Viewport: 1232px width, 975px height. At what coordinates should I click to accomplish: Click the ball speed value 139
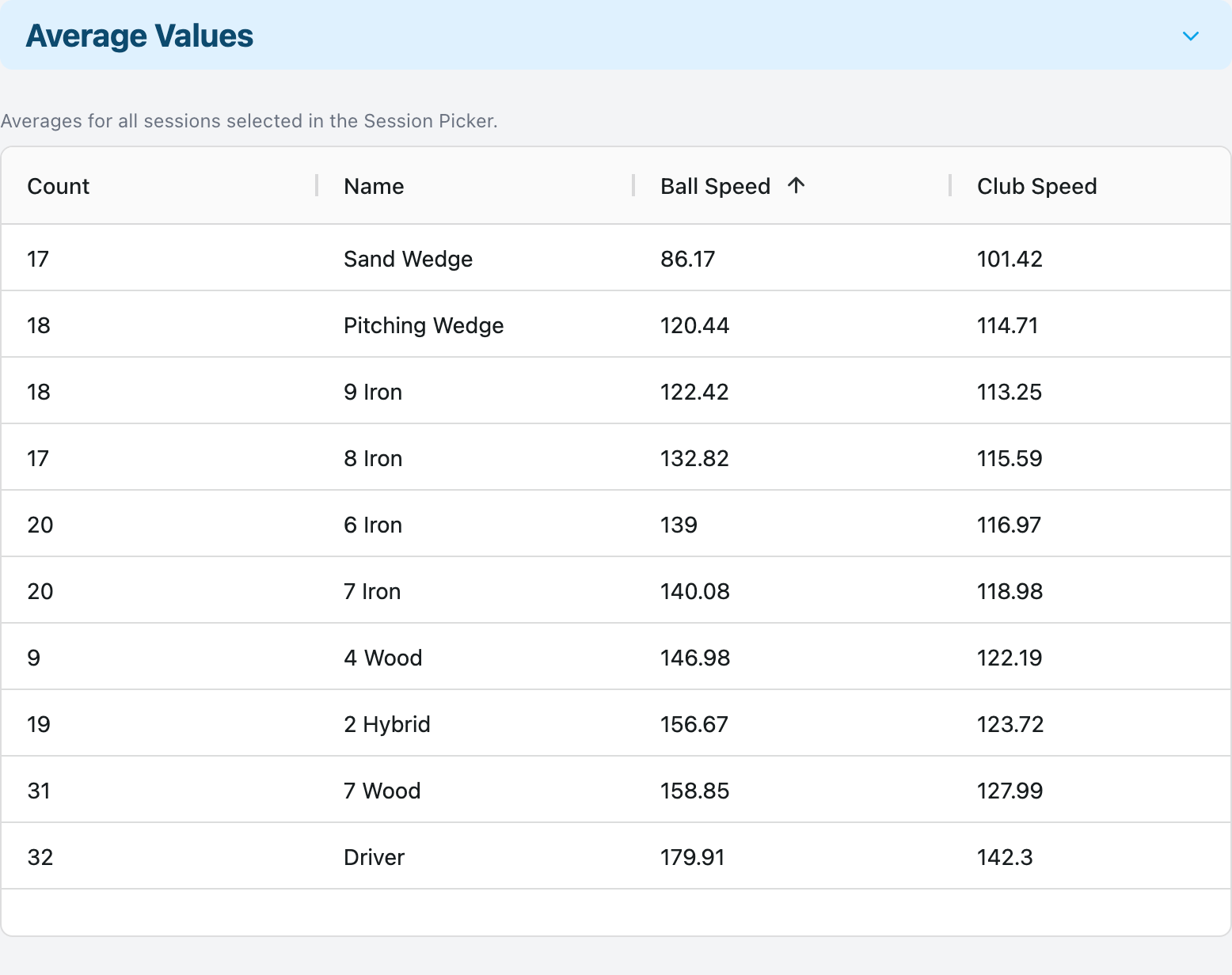coord(679,525)
